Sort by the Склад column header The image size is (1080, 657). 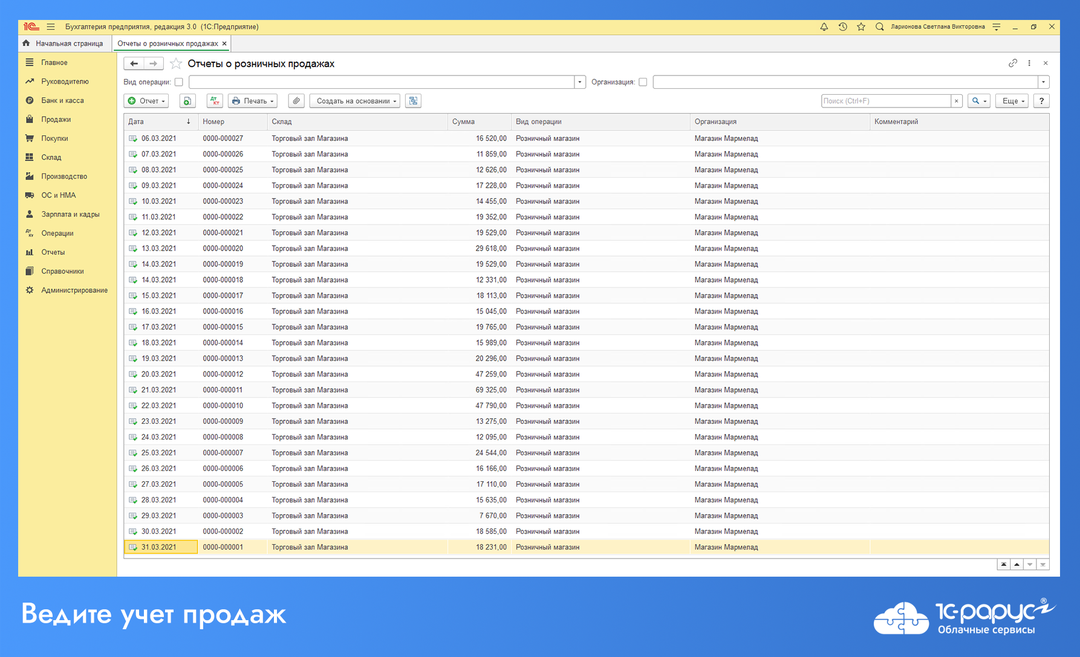357,122
